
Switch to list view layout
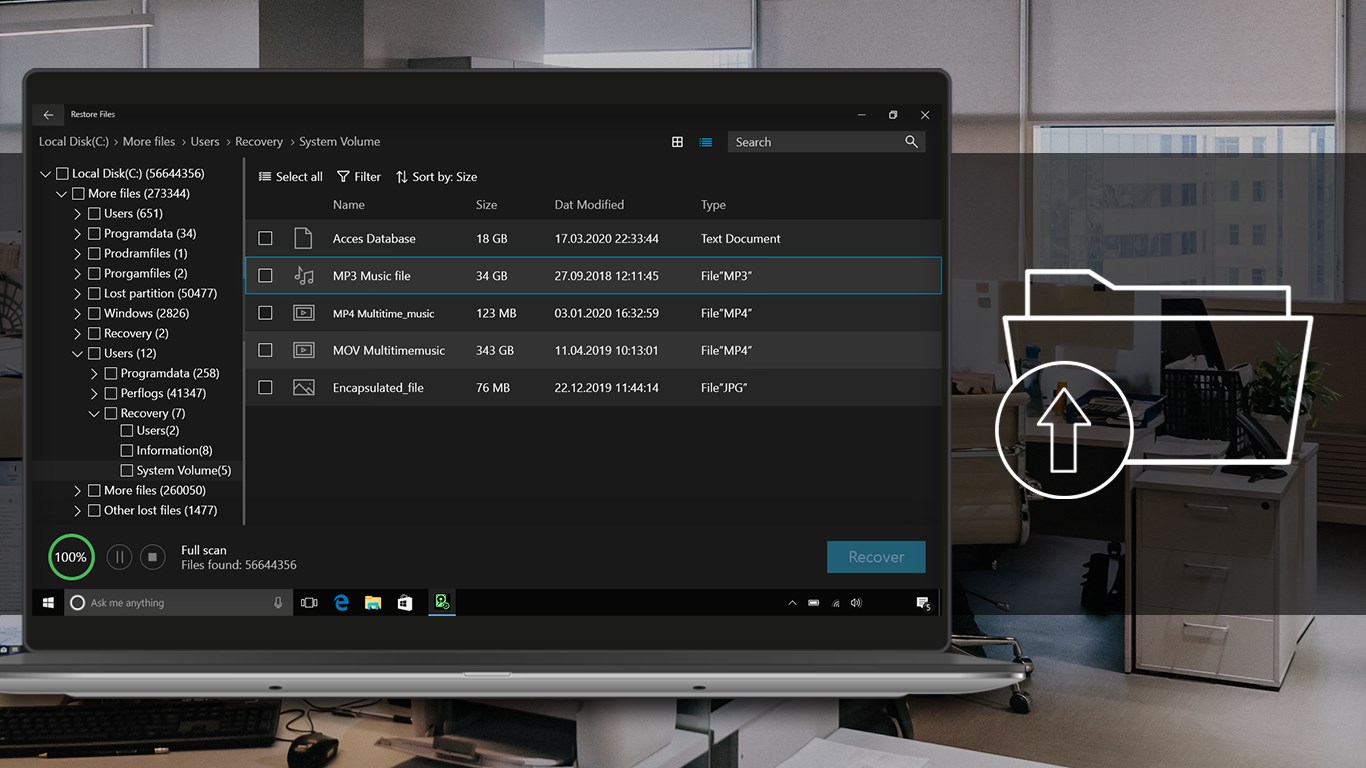click(706, 142)
